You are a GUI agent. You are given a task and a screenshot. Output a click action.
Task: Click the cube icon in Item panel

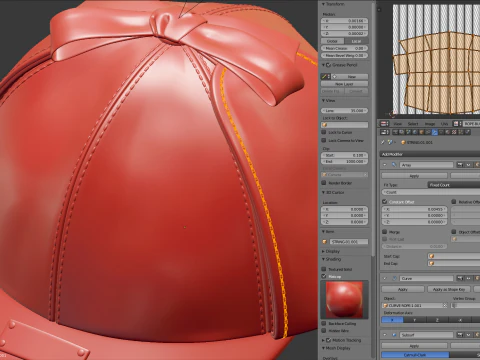click(325, 241)
